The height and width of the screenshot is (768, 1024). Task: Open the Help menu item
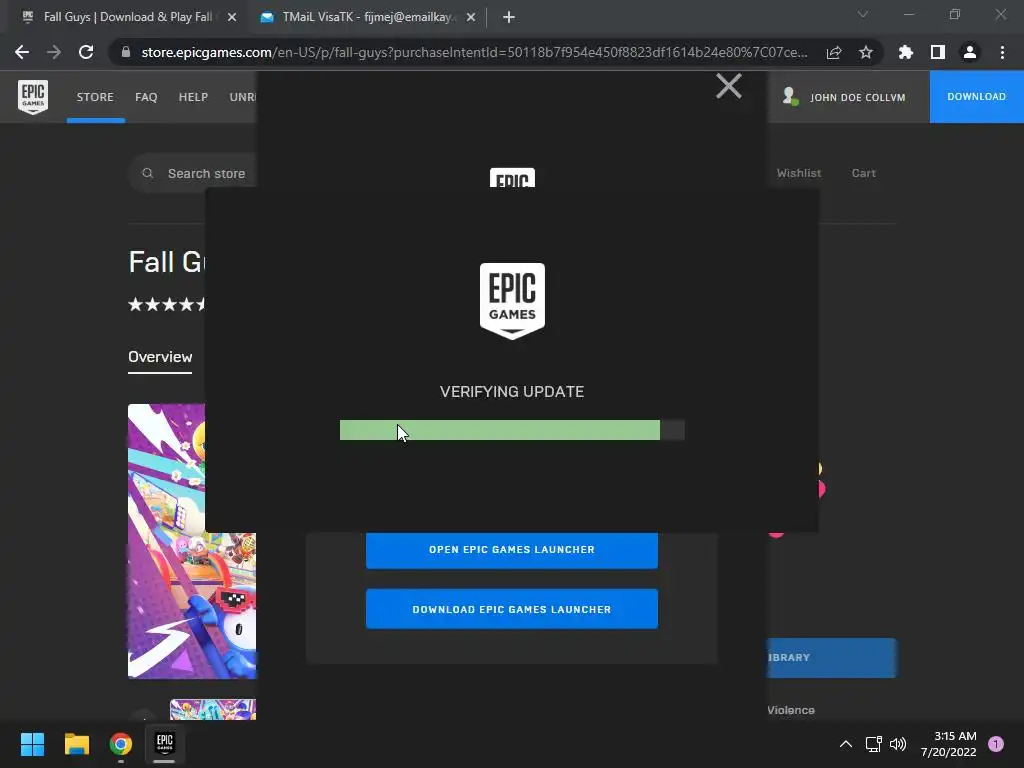click(x=193, y=97)
